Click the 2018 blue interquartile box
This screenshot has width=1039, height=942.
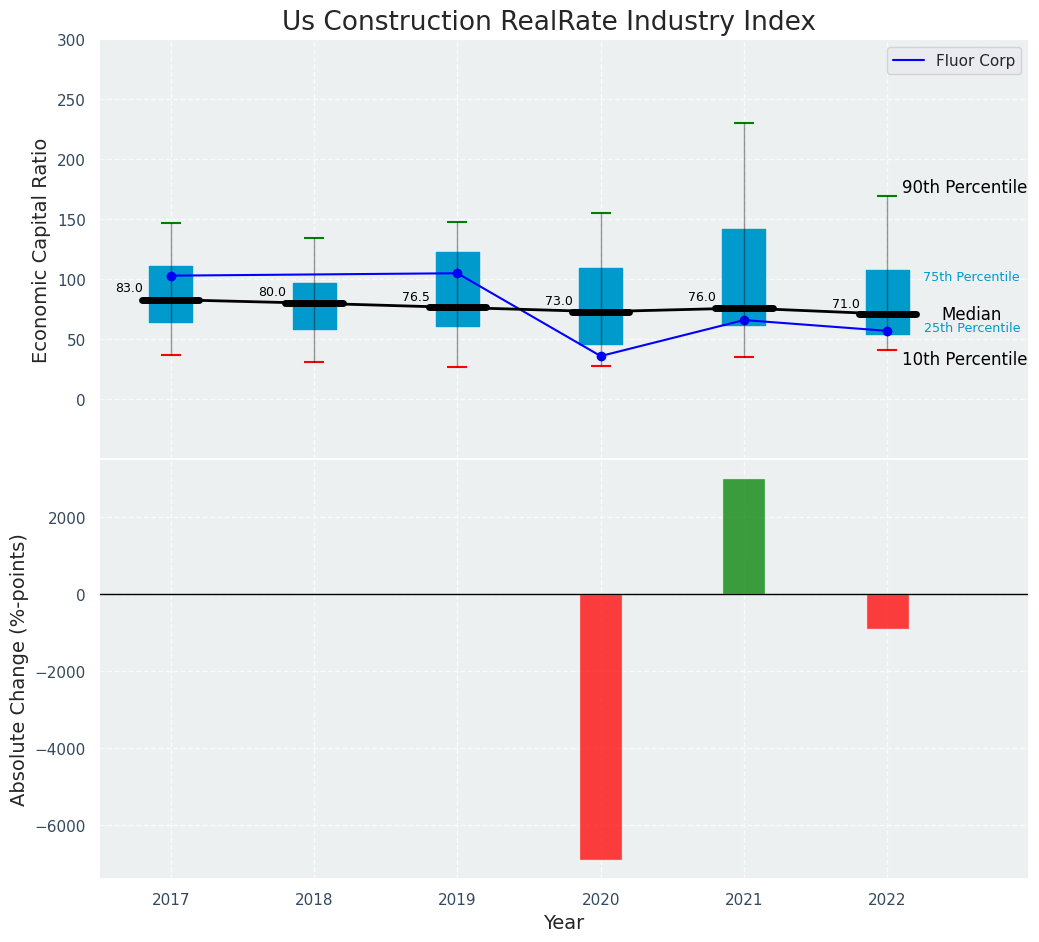tap(315, 306)
